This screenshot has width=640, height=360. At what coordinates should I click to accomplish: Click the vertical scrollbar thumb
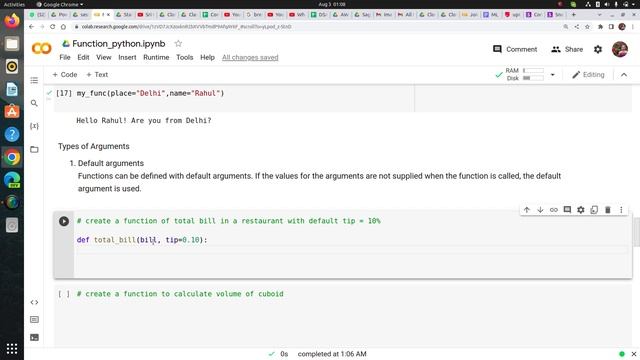(637, 232)
